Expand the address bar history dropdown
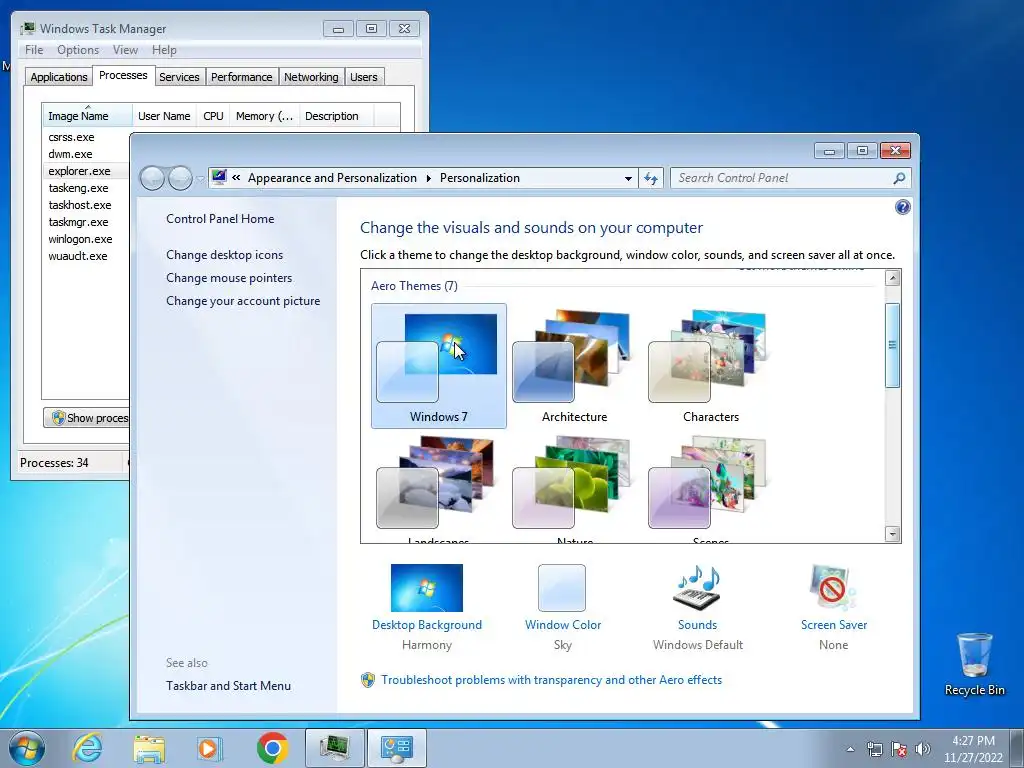Screen dimensions: 1024x768 628,178
